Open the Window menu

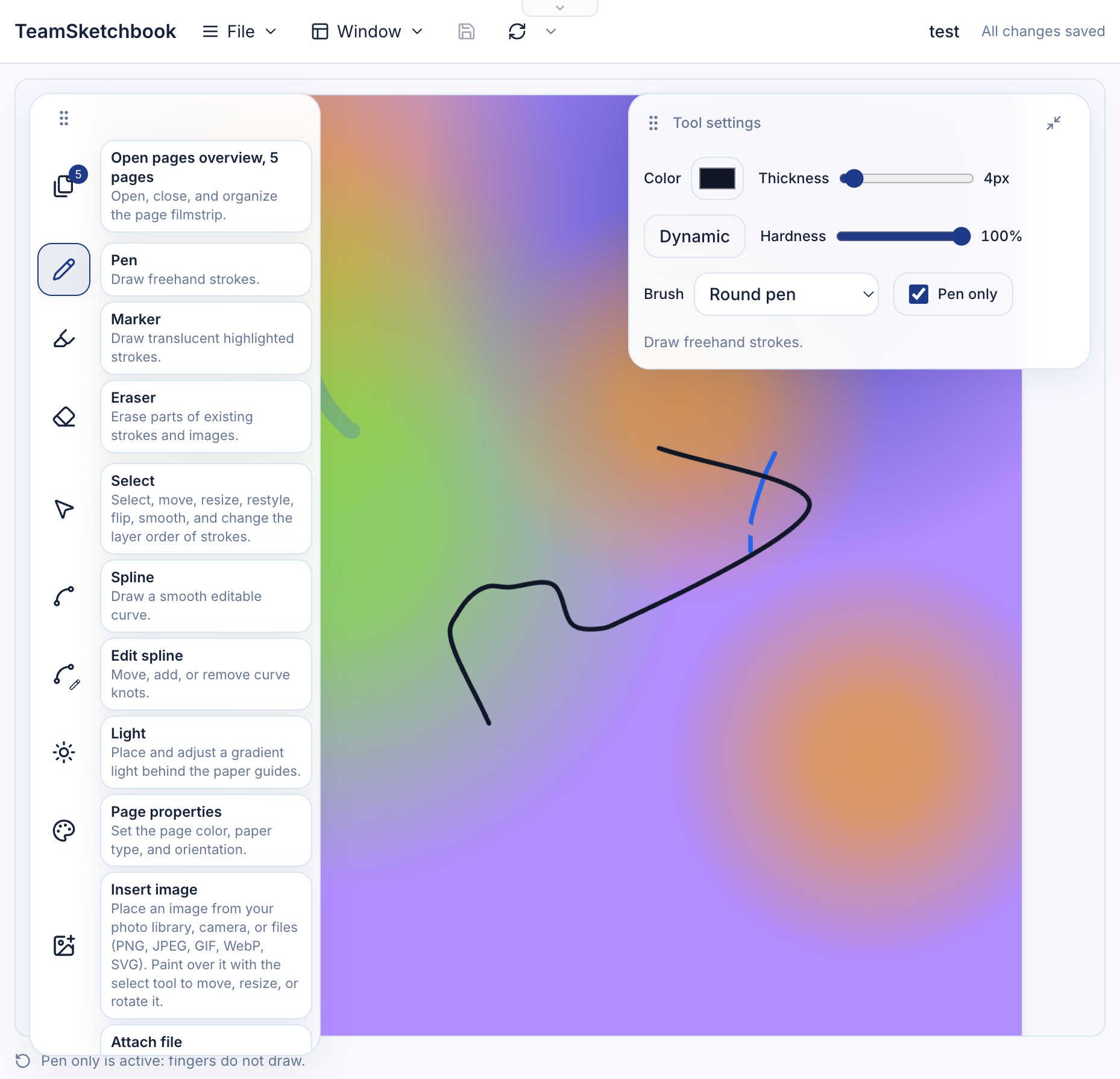pyautogui.click(x=367, y=31)
